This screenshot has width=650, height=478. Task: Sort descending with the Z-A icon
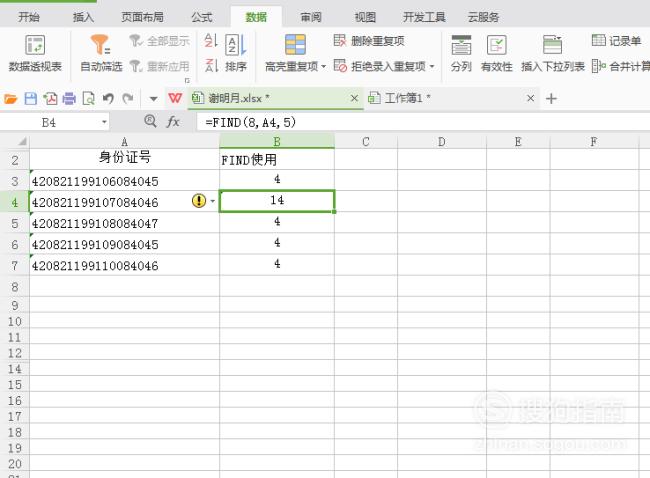pyautogui.click(x=211, y=66)
